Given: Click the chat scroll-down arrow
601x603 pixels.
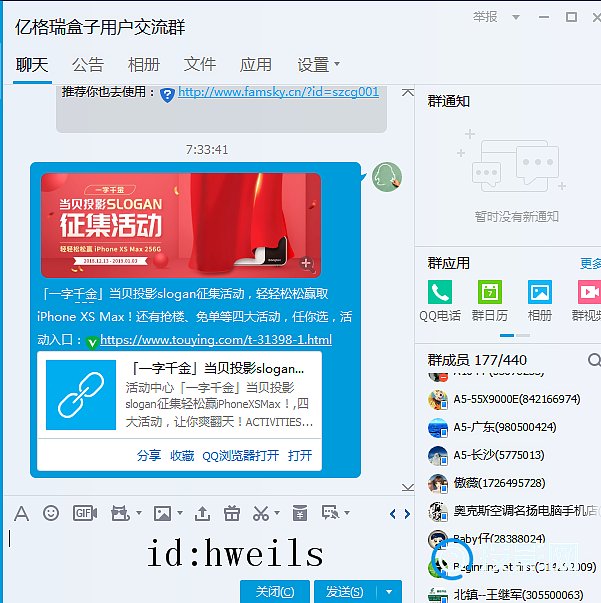Looking at the screenshot, I should [x=408, y=488].
